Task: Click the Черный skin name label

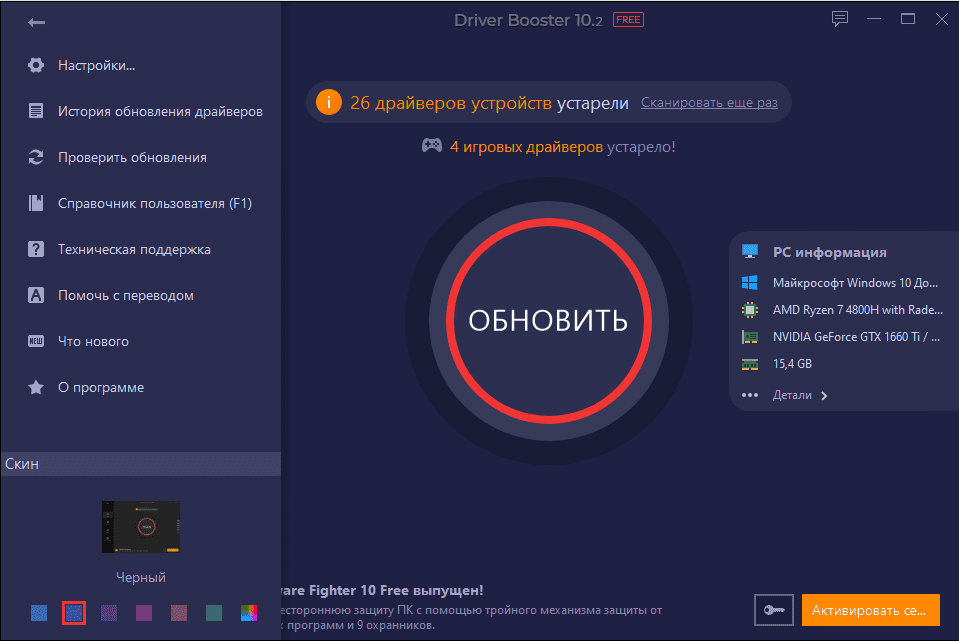Action: [141, 577]
